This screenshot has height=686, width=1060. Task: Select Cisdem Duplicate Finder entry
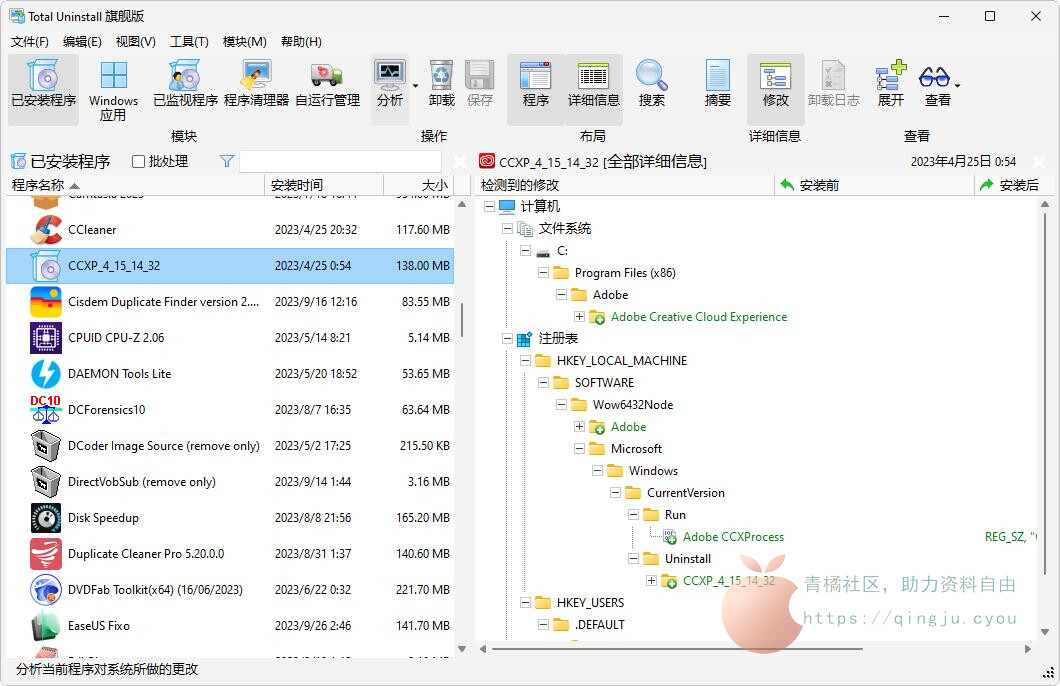coord(230,302)
